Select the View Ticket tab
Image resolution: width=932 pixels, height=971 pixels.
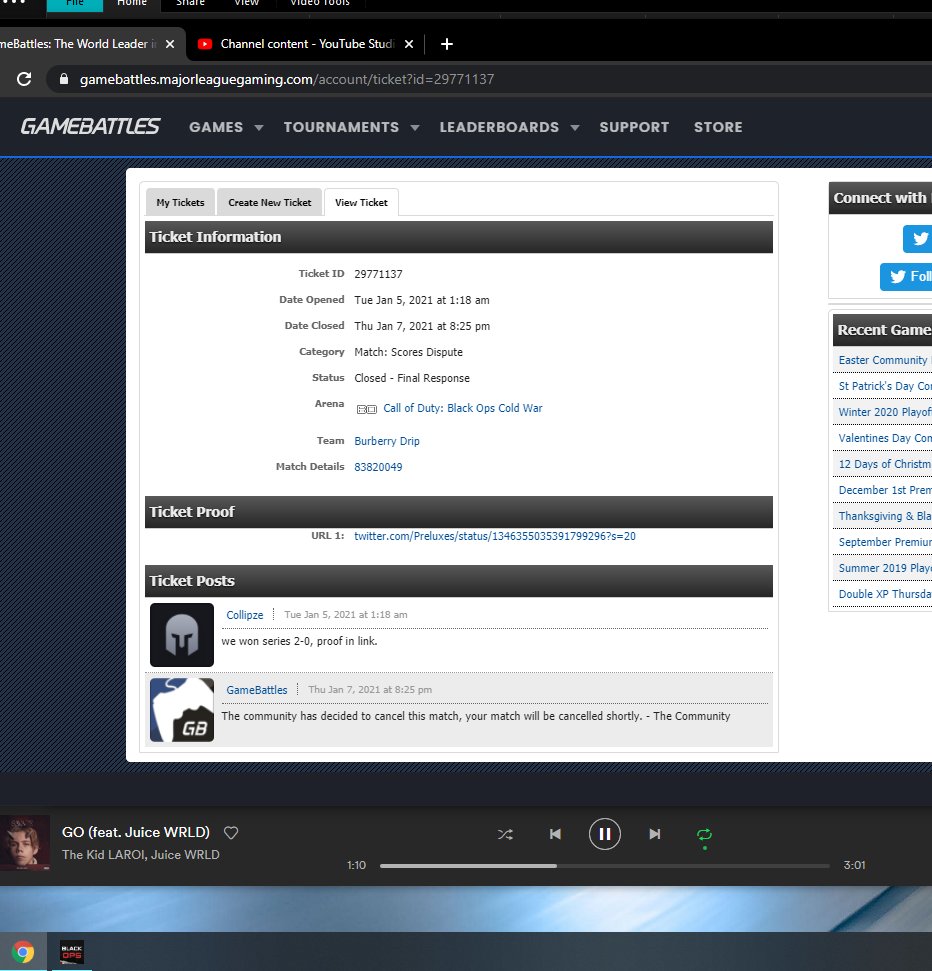coord(361,202)
